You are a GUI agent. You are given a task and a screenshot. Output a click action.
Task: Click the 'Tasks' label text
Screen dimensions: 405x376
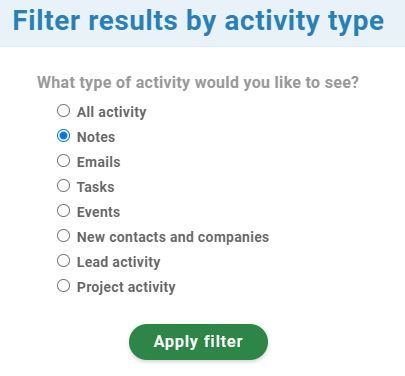pos(96,187)
